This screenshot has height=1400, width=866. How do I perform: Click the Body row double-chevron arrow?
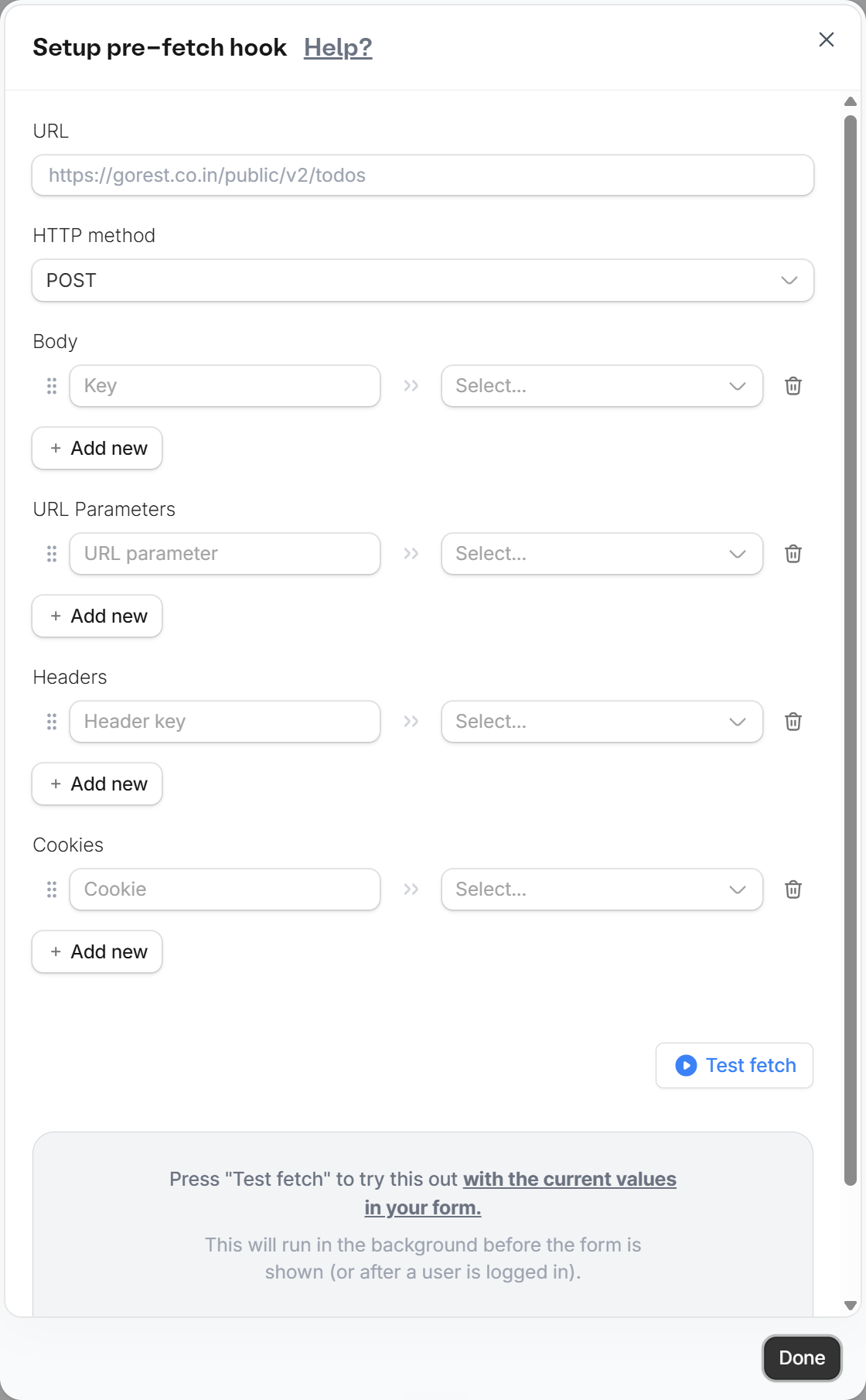(x=411, y=386)
